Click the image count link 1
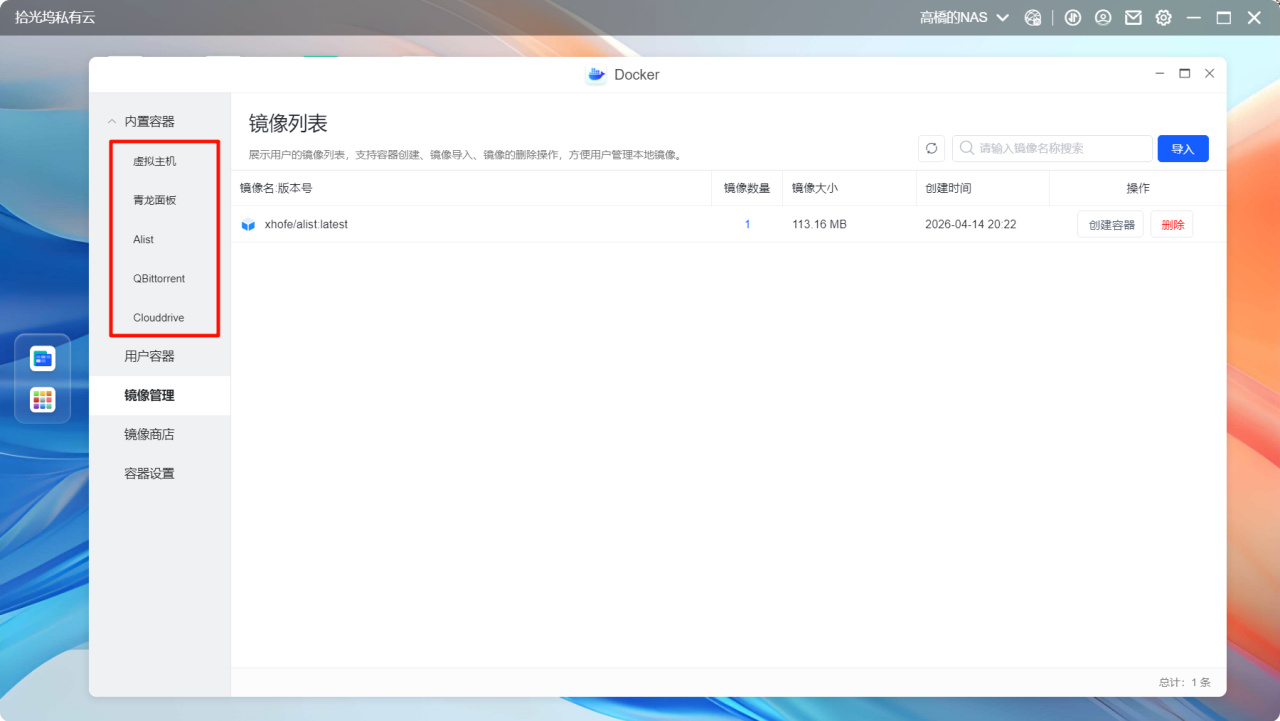The image size is (1280, 721). 747,225
